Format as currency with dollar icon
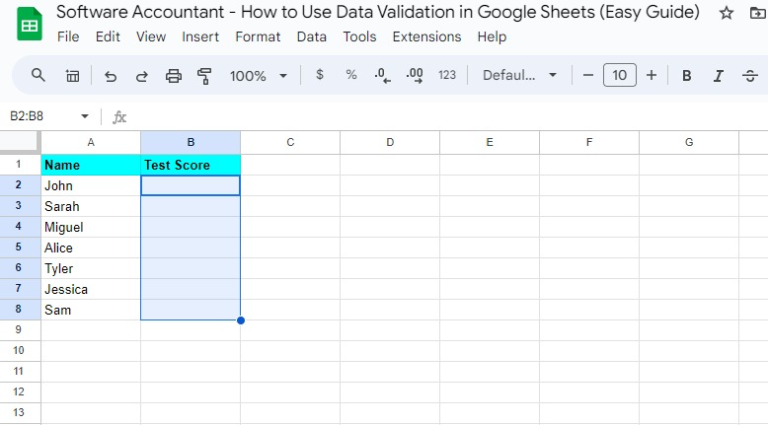This screenshot has height=425, width=768. click(x=320, y=75)
